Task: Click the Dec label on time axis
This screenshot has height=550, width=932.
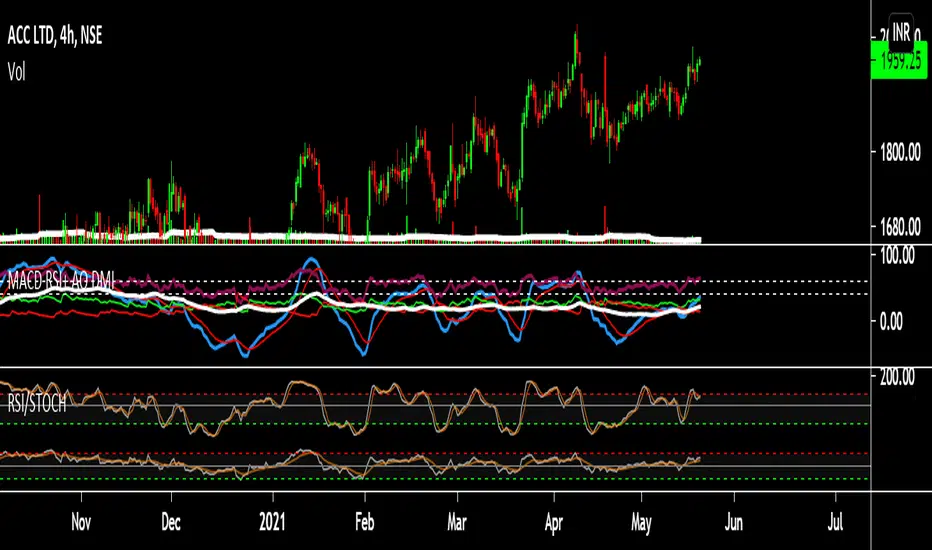Action: coord(172,521)
